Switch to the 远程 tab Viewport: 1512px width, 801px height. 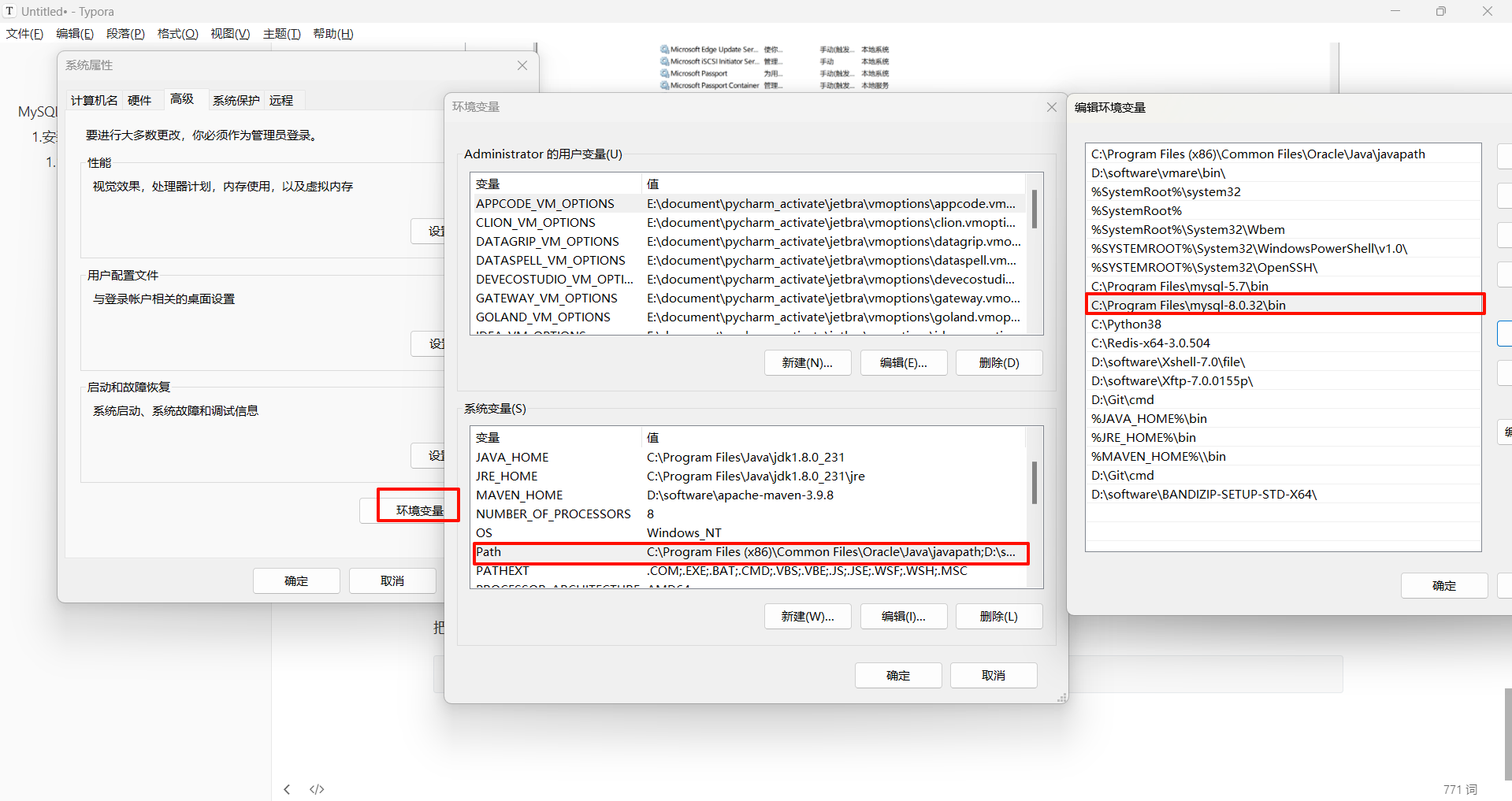tap(281, 100)
